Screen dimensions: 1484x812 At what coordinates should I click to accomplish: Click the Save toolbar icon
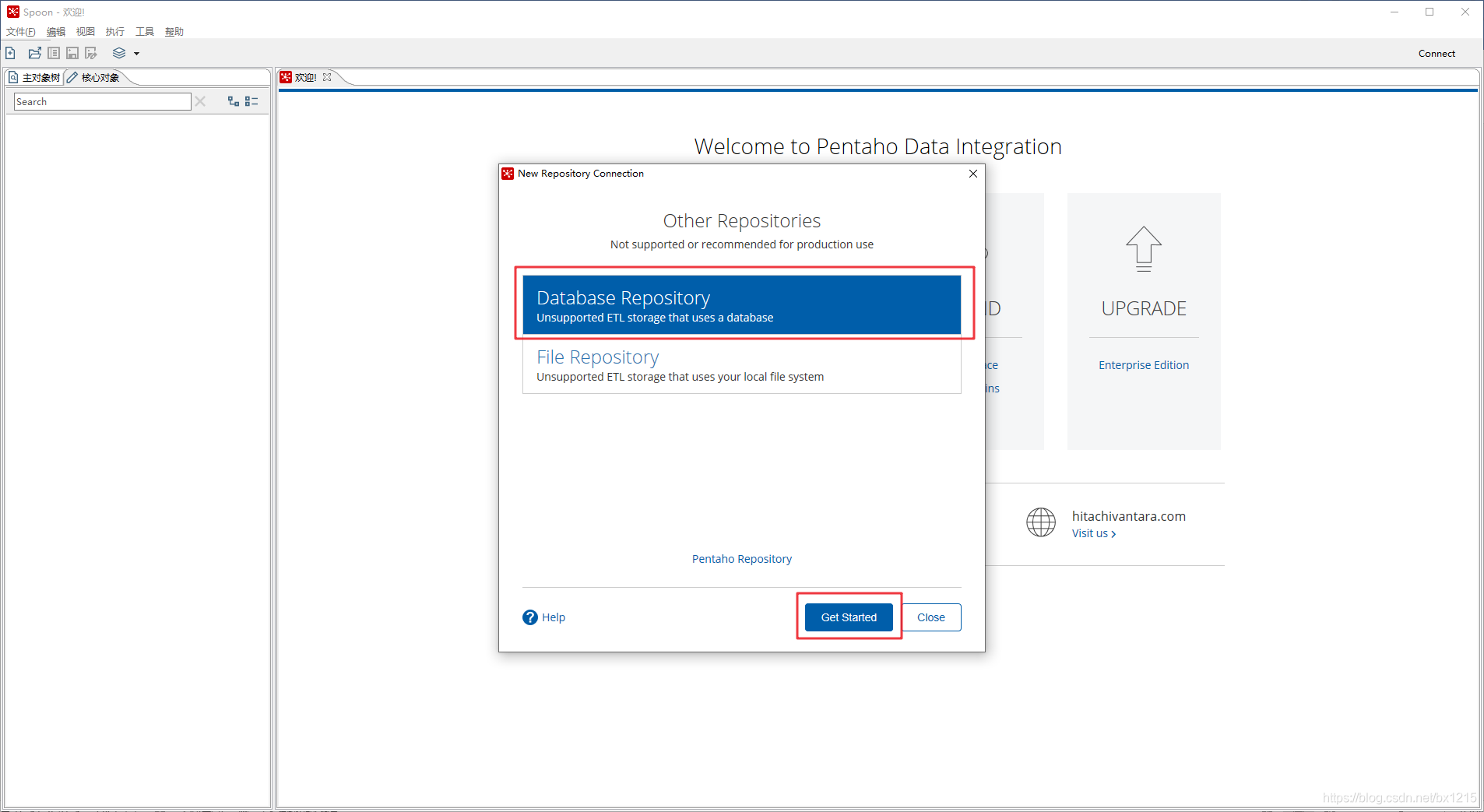pos(72,53)
